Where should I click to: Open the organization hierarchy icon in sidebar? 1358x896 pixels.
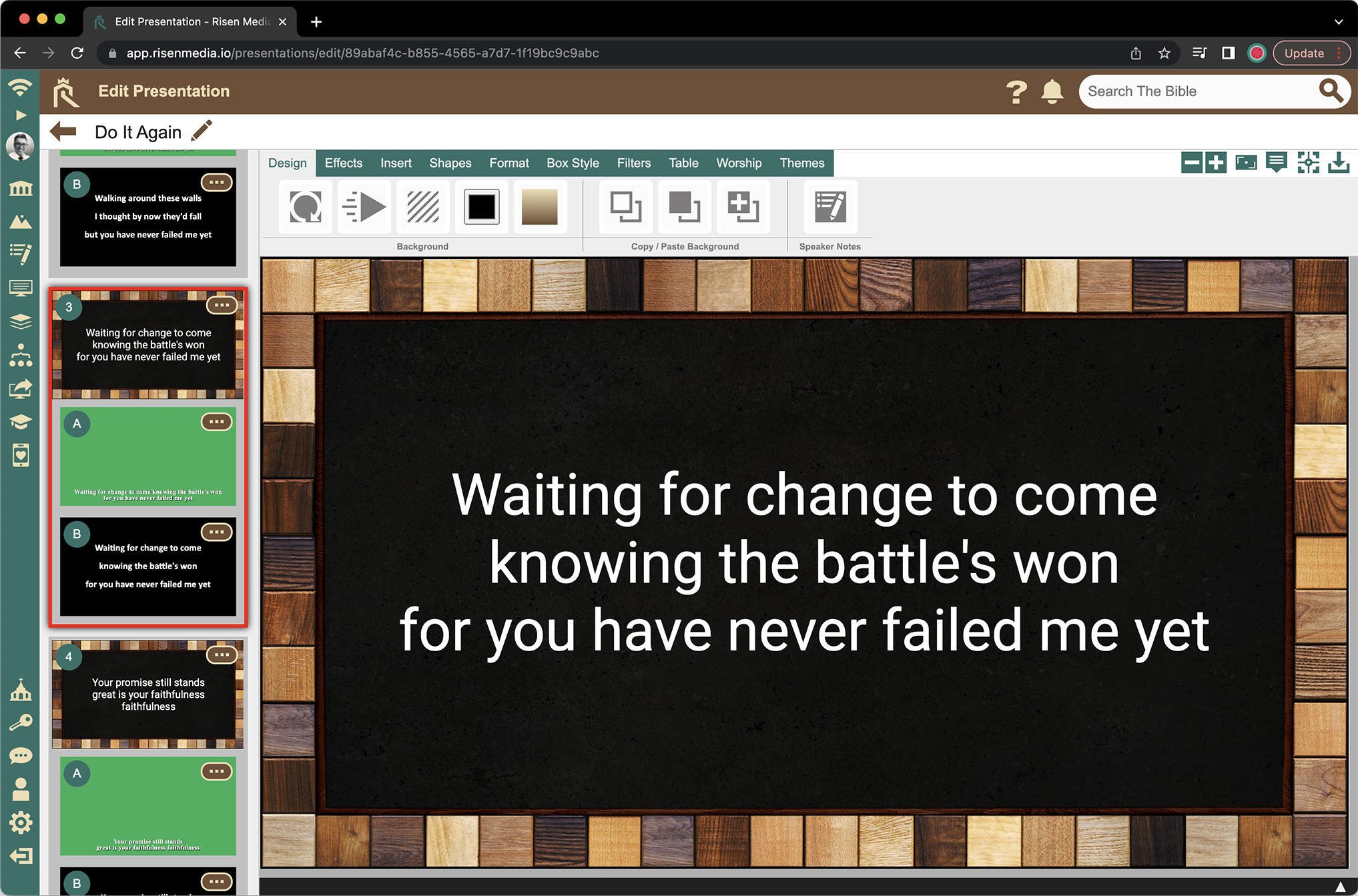coord(21,355)
